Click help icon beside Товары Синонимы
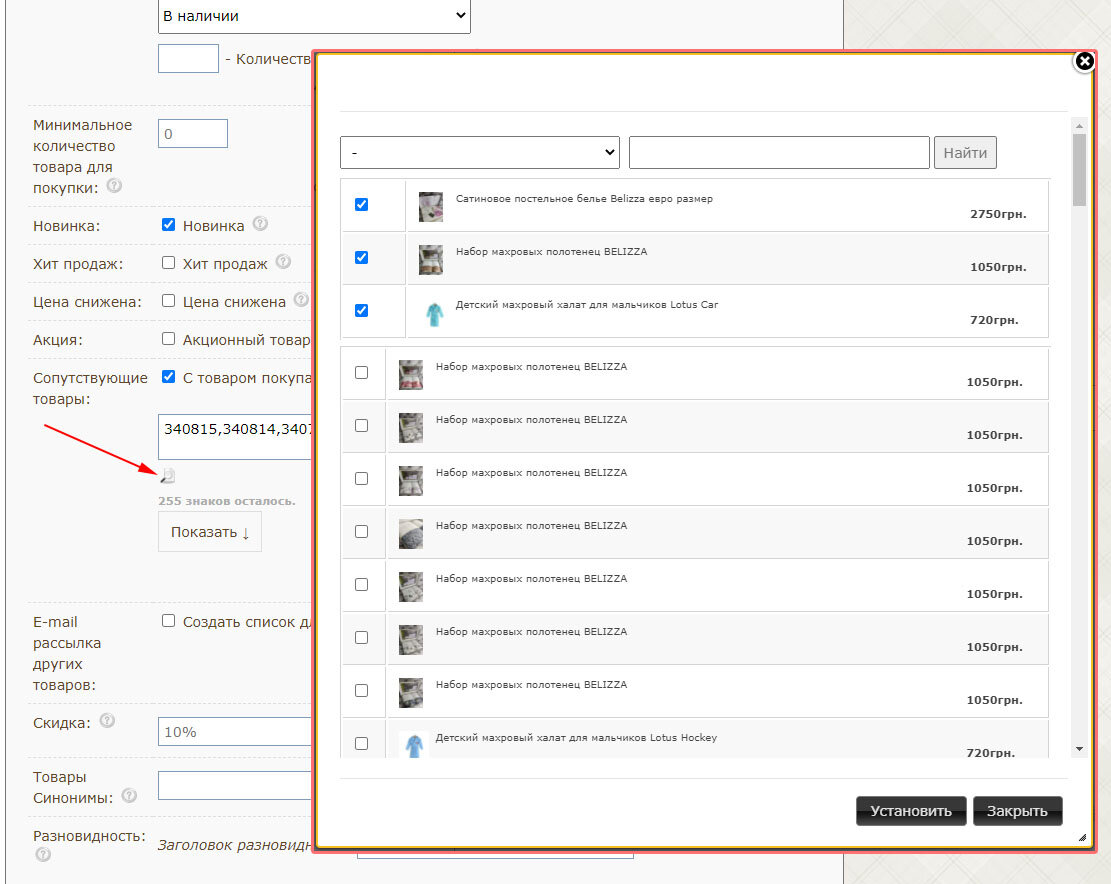The image size is (1111, 884). click(129, 797)
